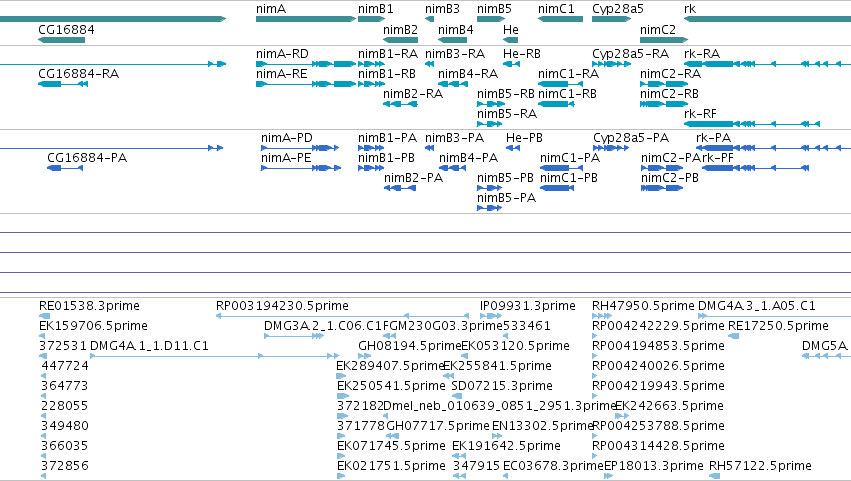Select protein nimB2-PA
The width and height of the screenshot is (851, 481).
pyautogui.click(x=400, y=188)
